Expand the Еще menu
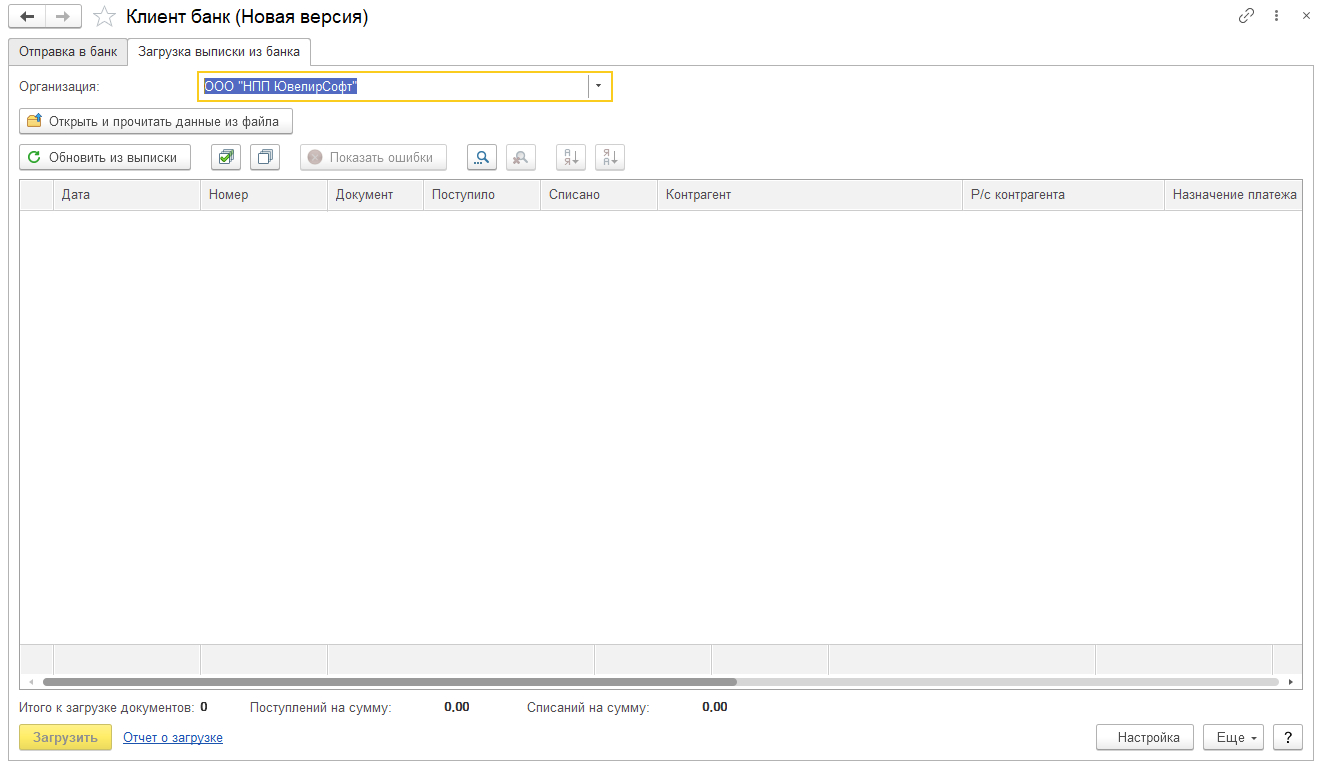This screenshot has width=1319, height=765. click(x=1234, y=737)
